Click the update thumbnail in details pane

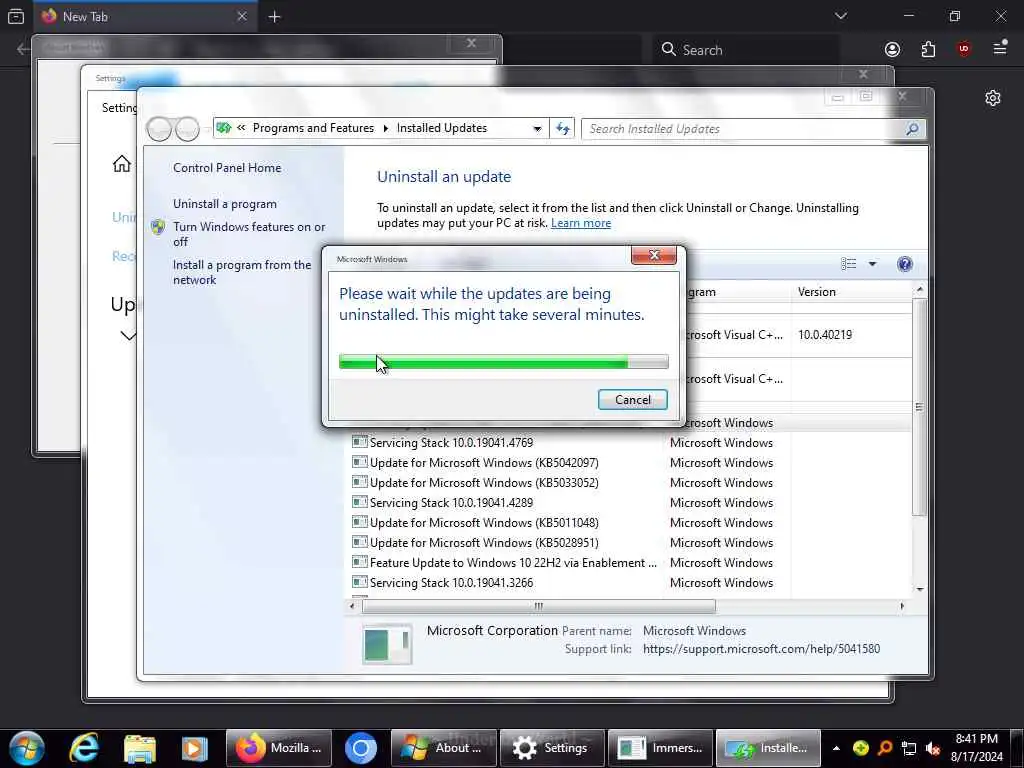387,644
